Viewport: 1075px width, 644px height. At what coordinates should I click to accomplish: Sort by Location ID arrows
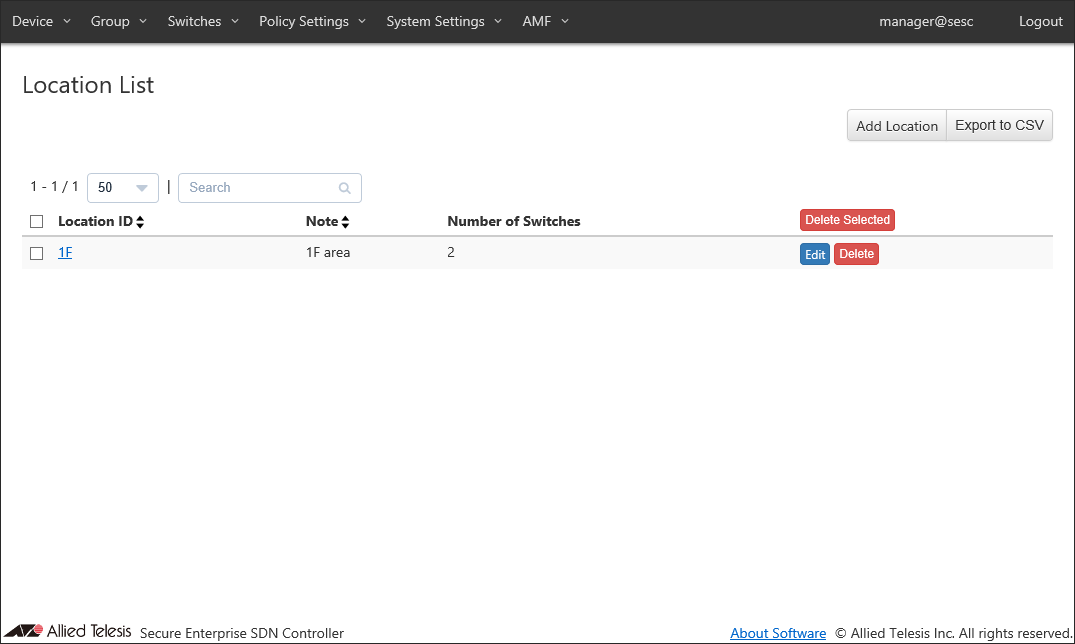click(x=140, y=222)
